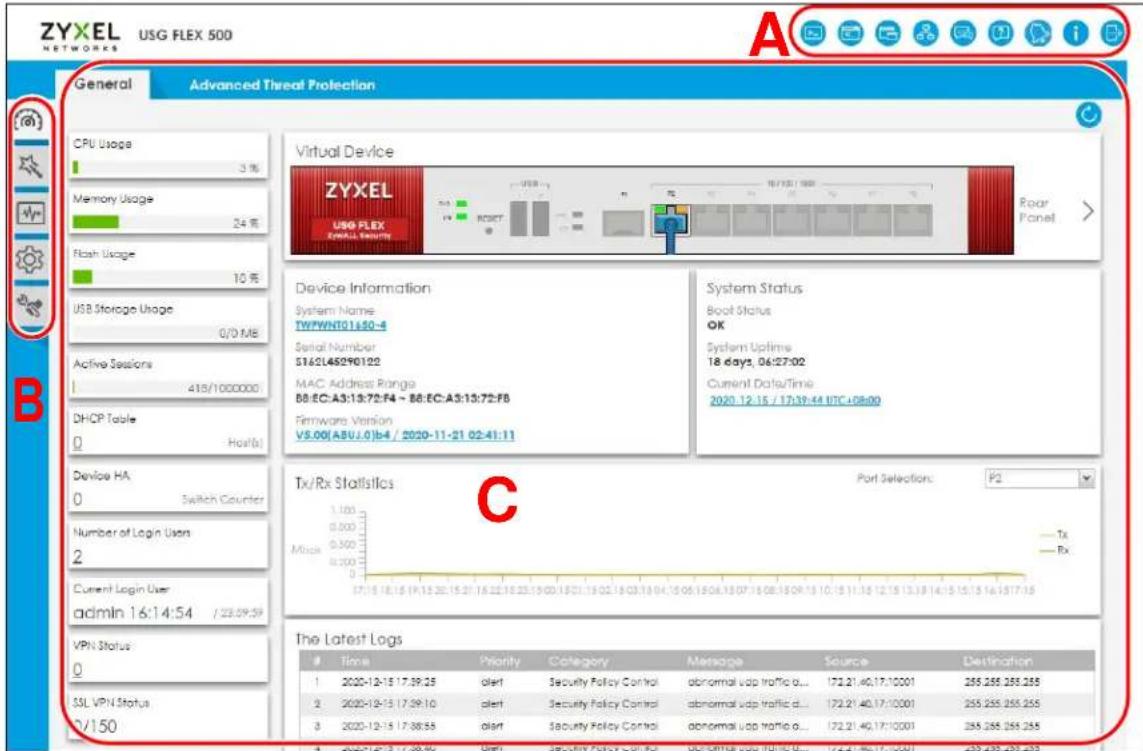Click the Priority column header in logs
The image size is (1143, 751).
tap(500, 661)
